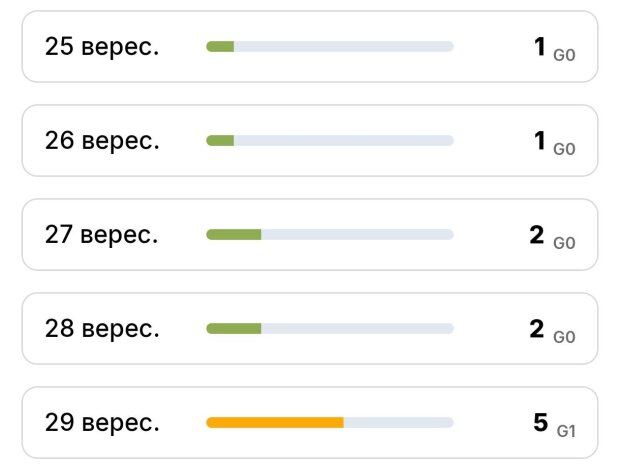Screen dimensions: 620x467
Task: Select the date label 26 верес.
Action: (102, 141)
